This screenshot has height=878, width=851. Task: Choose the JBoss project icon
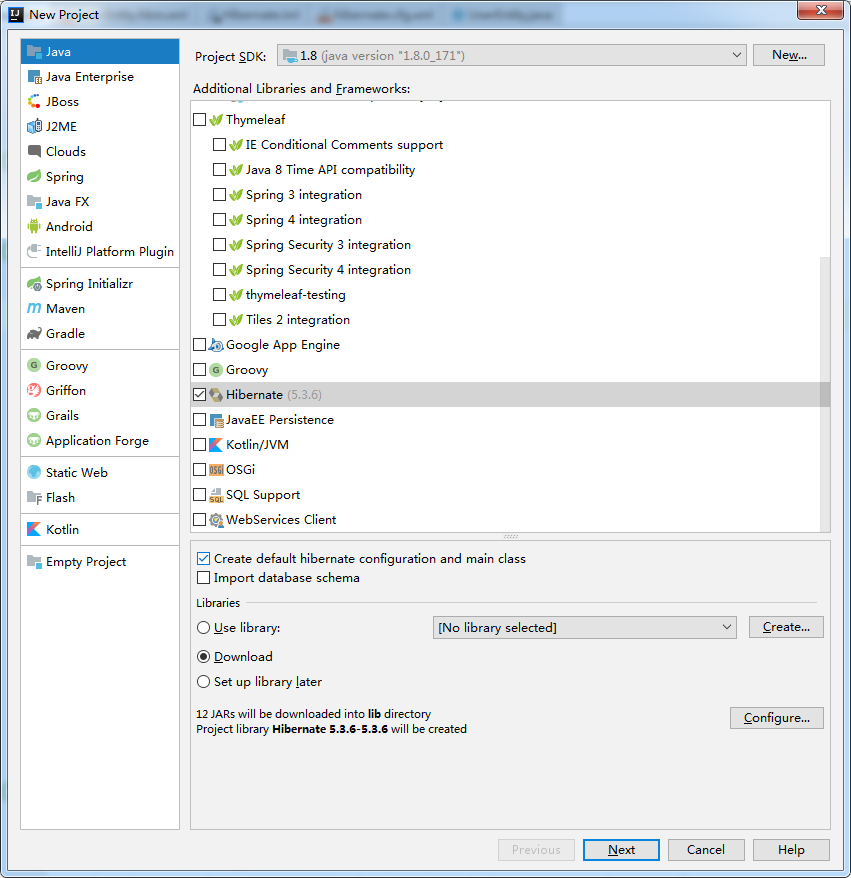click(x=34, y=101)
